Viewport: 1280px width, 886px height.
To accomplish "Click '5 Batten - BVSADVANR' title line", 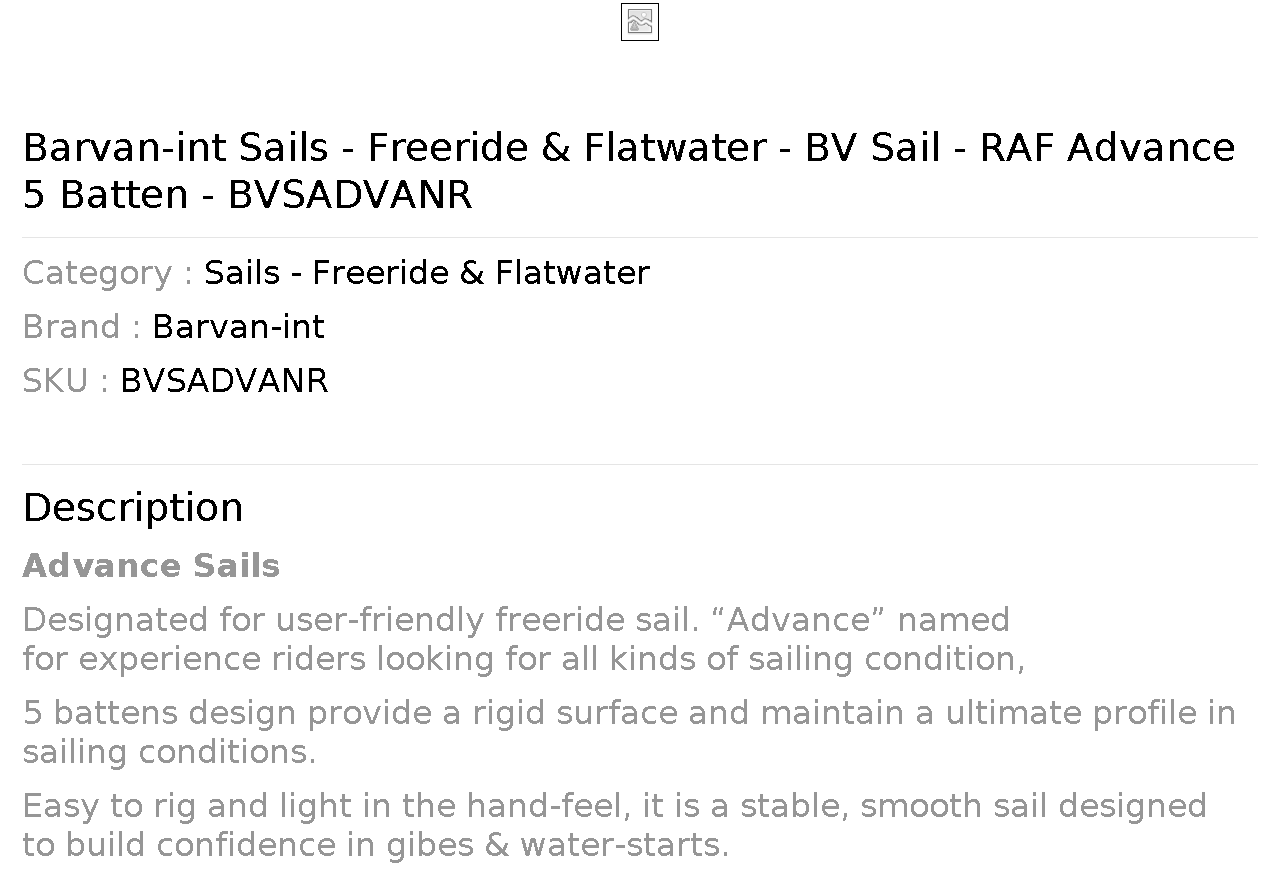I will 247,194.
